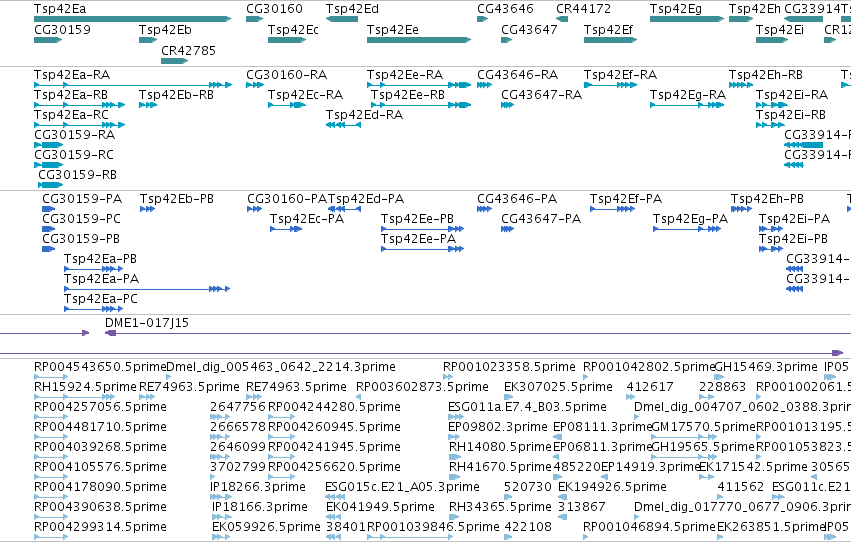The width and height of the screenshot is (851, 542).
Task: Click the Tsp42Eg-PA protein feature
Action: tap(687, 229)
